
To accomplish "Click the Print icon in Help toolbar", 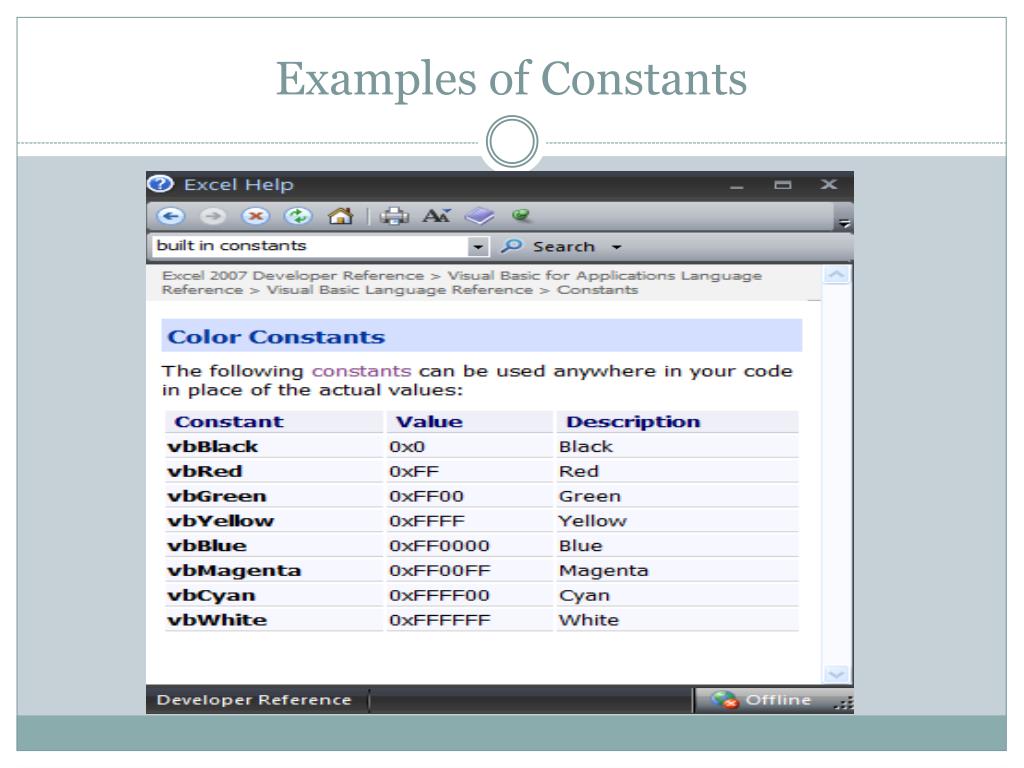I will (x=394, y=216).
